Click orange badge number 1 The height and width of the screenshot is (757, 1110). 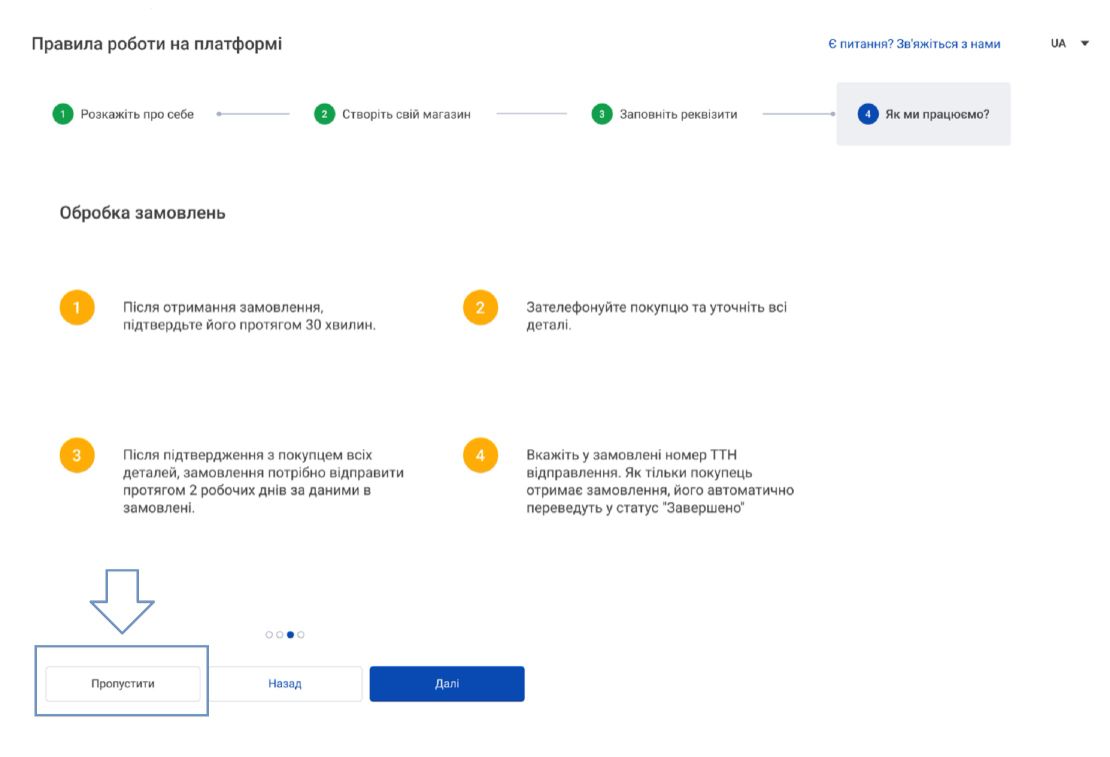[x=77, y=307]
